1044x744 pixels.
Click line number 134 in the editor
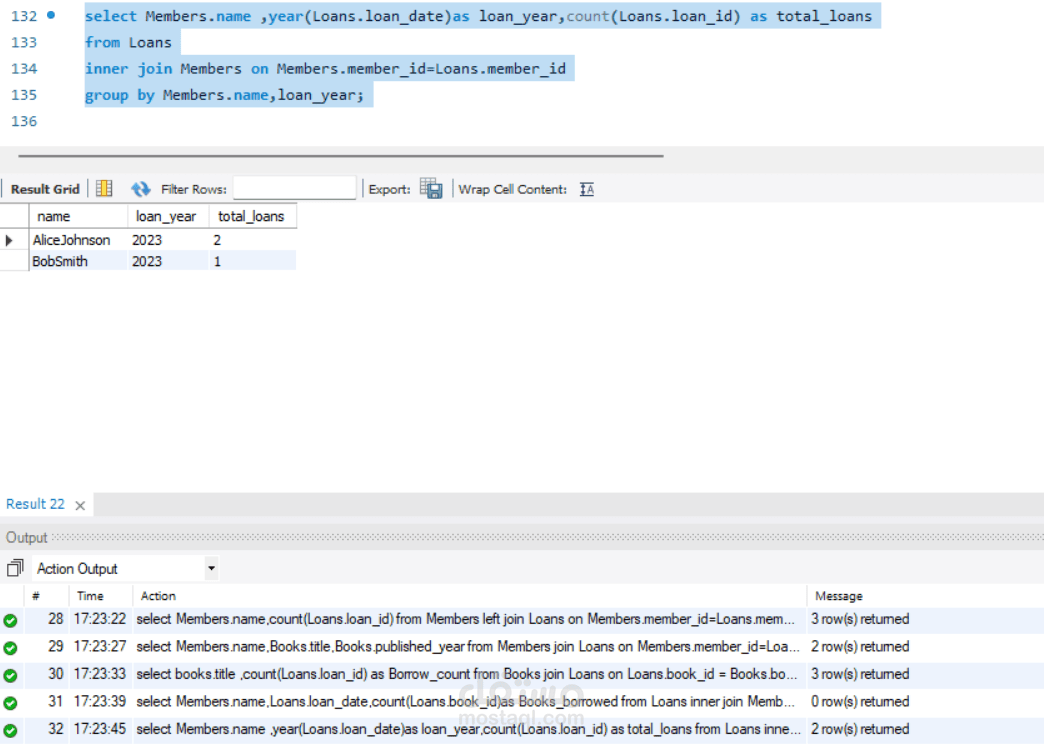click(x=24, y=69)
